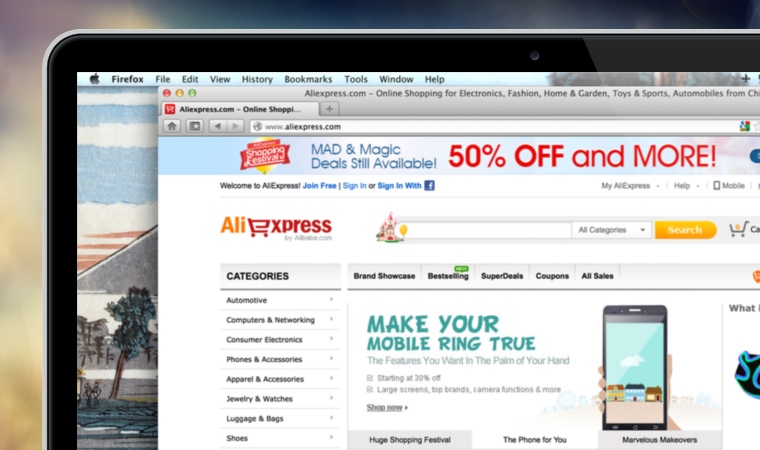Open the Window menu
Viewport: 760px width, 450px height.
pos(396,79)
